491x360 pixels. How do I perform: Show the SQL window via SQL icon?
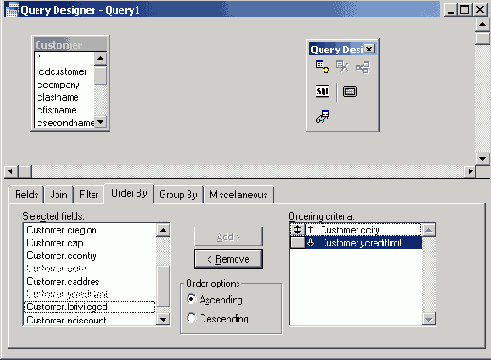point(322,91)
